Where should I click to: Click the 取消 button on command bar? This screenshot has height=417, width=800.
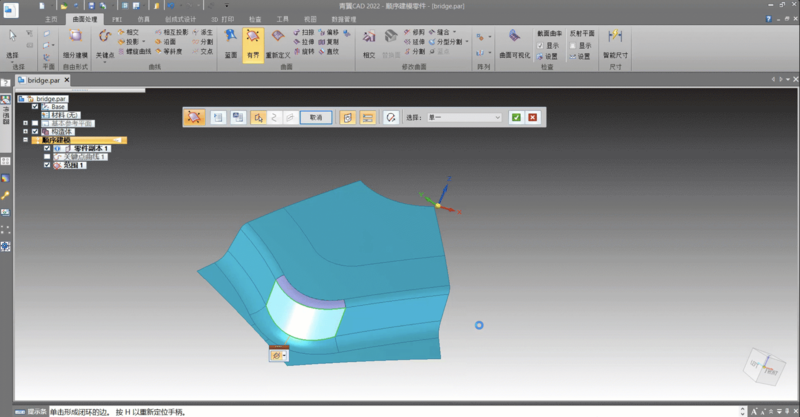click(x=315, y=117)
